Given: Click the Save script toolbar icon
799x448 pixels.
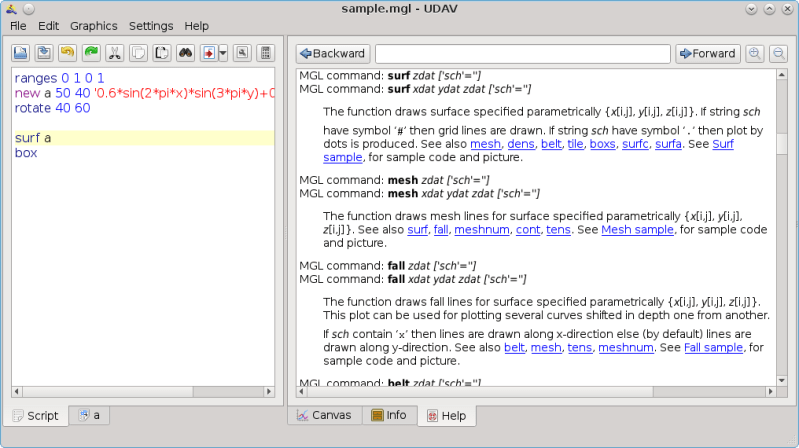Looking at the screenshot, I should (x=44, y=53).
